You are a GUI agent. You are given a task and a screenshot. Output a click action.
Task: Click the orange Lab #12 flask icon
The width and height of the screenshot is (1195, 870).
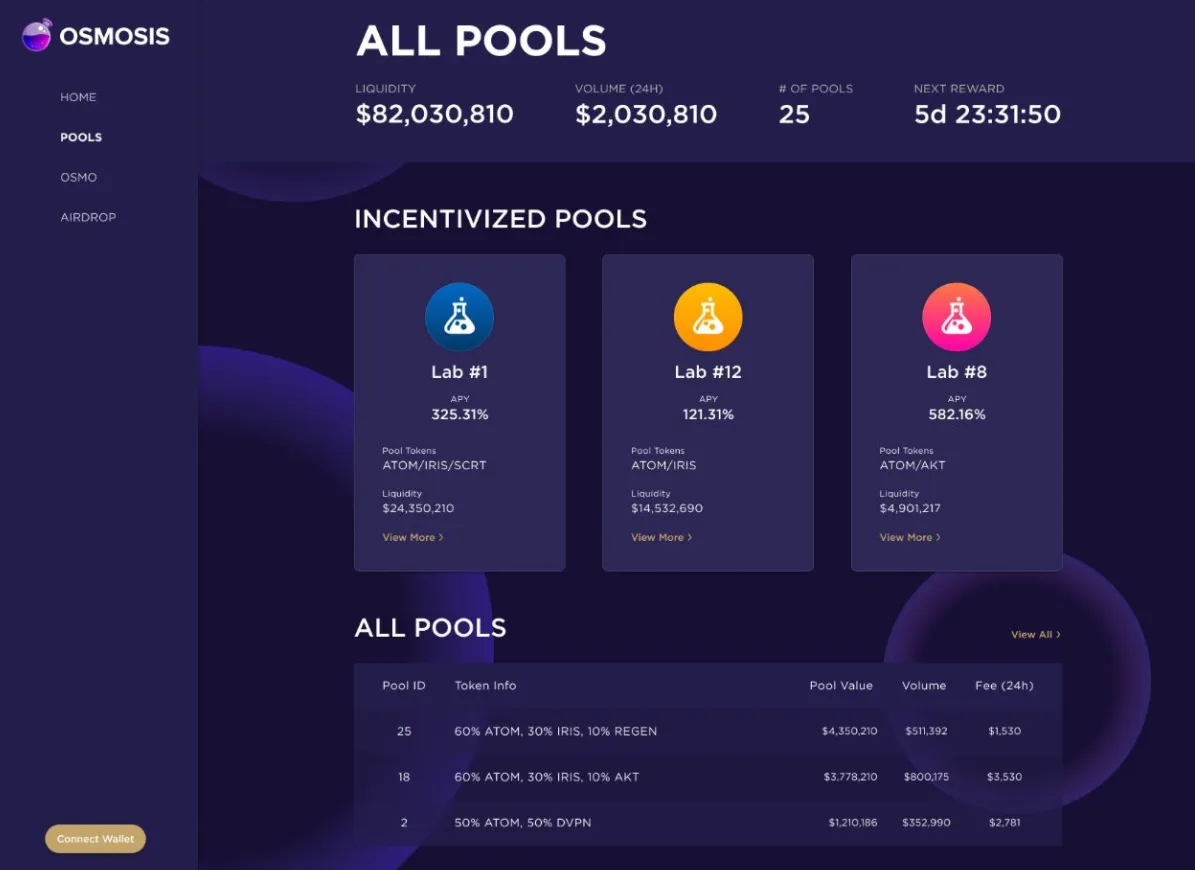[x=708, y=317]
